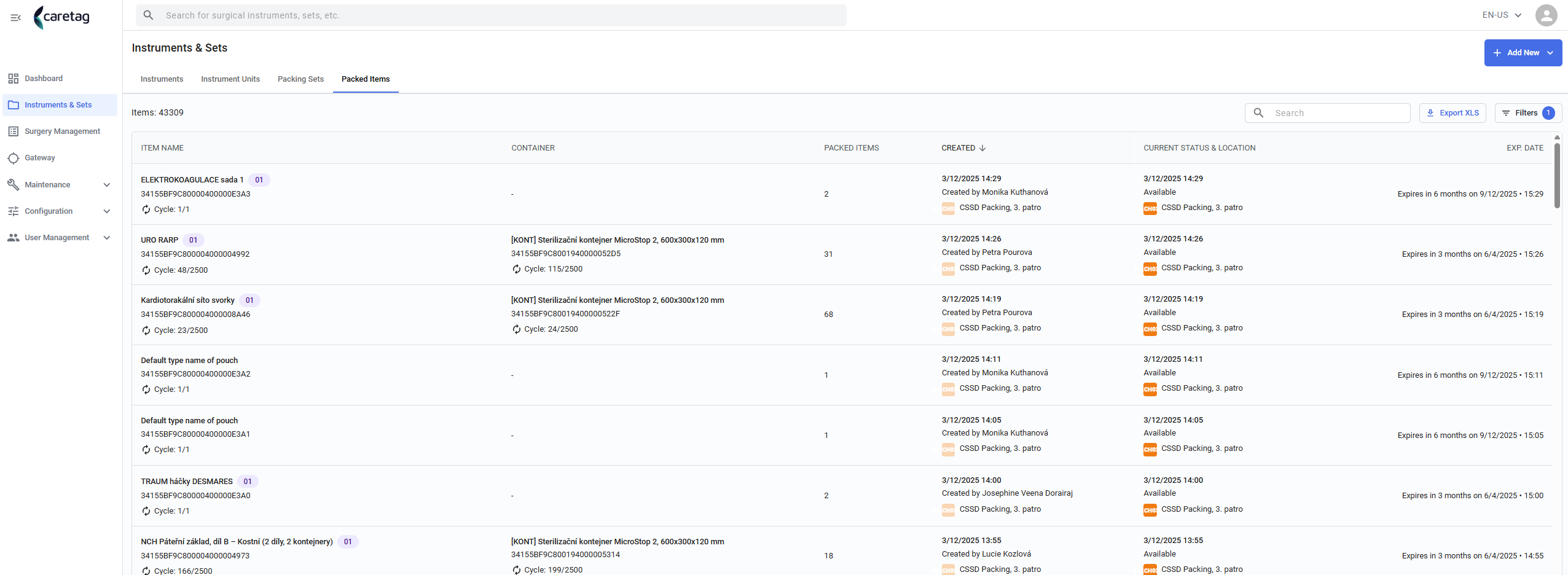The width and height of the screenshot is (1568, 575).
Task: Open the NCH Páteřní základ, díl B item
Action: (x=237, y=542)
